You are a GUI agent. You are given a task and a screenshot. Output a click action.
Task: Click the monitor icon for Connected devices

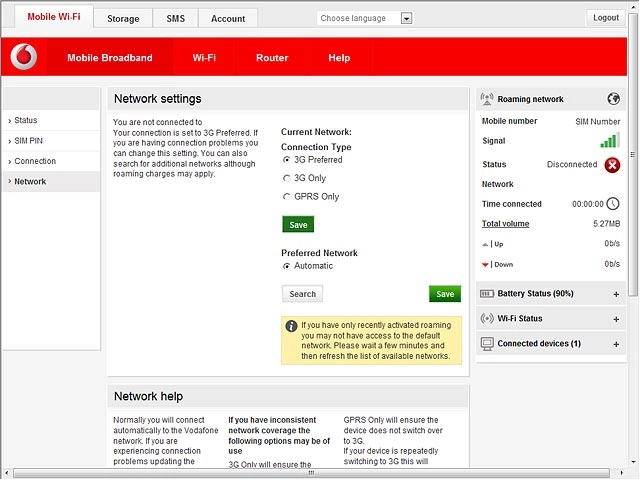[487, 344]
